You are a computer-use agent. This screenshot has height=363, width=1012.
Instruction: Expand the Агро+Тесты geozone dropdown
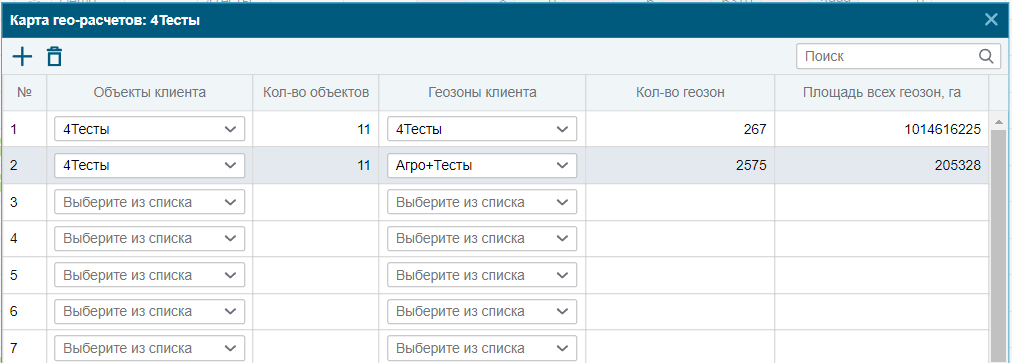pyautogui.click(x=482, y=165)
